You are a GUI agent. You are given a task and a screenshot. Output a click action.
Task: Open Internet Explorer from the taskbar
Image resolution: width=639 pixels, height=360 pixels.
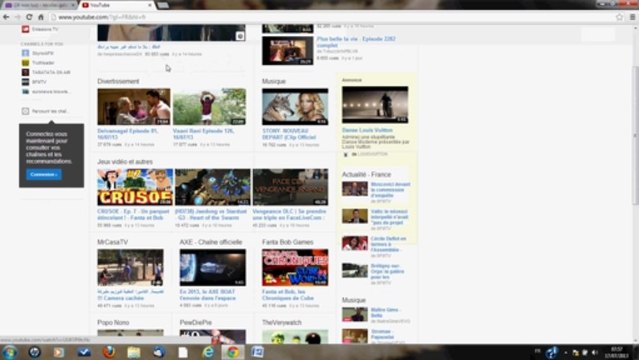[208, 352]
